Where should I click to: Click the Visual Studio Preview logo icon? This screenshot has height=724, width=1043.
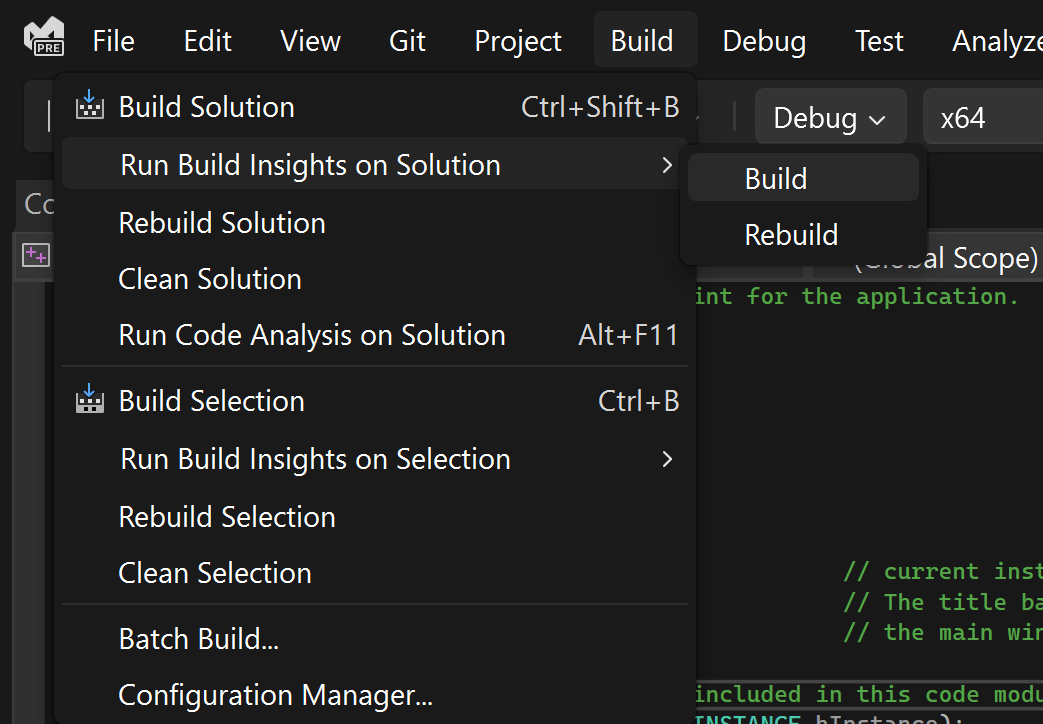(x=44, y=38)
